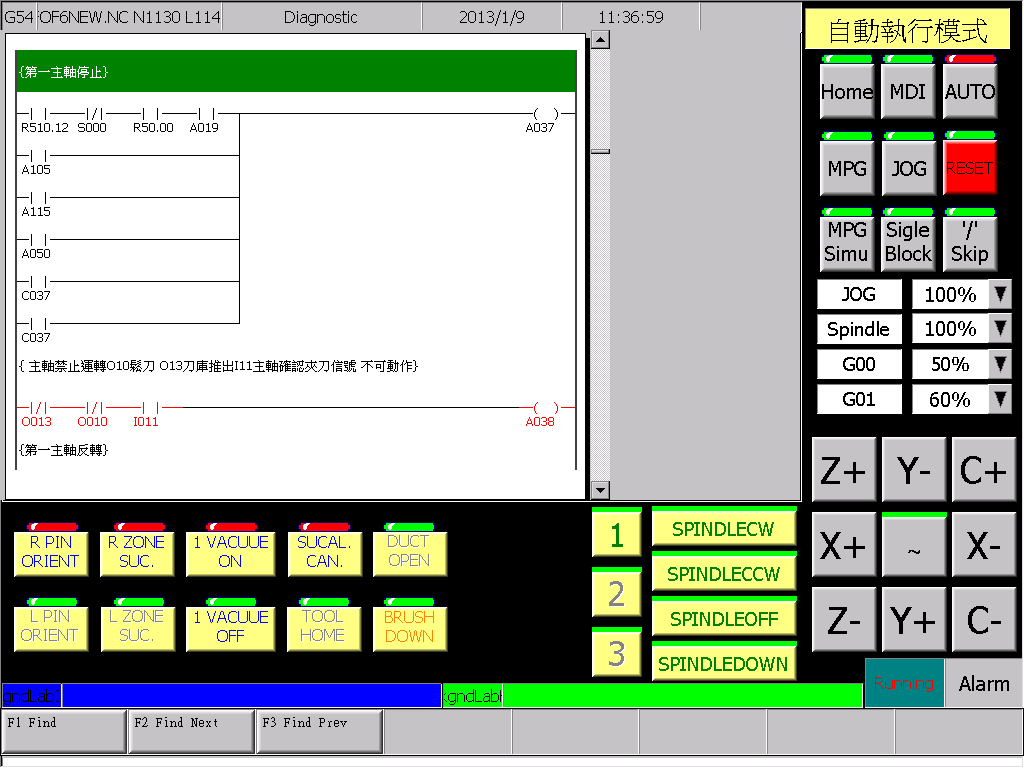Click the C- axis jog button
This screenshot has height=768, width=1024.
983,620
